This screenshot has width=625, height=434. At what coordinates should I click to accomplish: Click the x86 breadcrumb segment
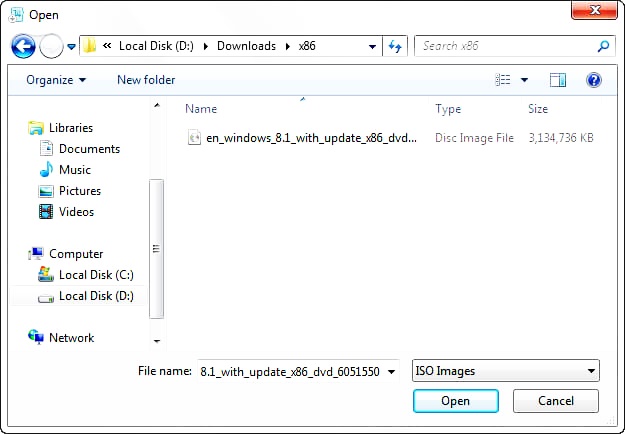point(307,46)
